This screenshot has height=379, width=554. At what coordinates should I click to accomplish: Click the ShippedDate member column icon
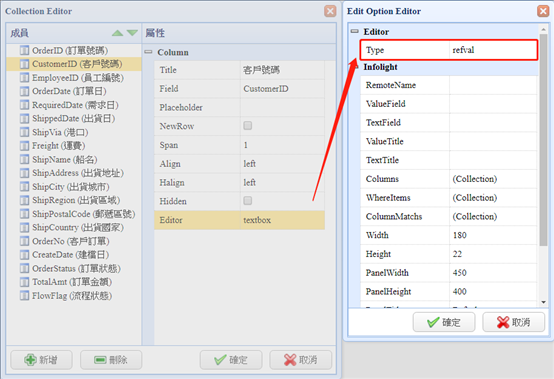[24, 118]
